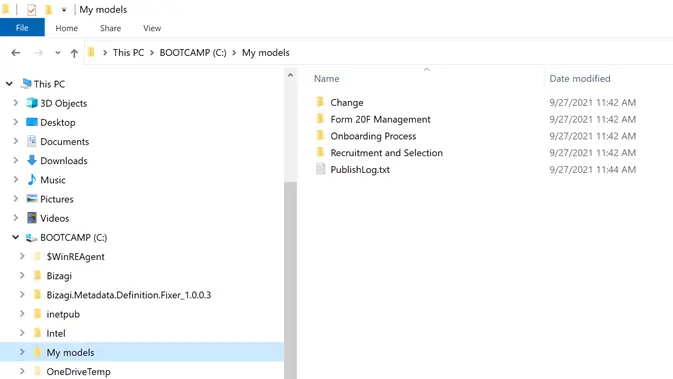Expand the My models tree node
The image size is (673, 379).
click(x=22, y=352)
